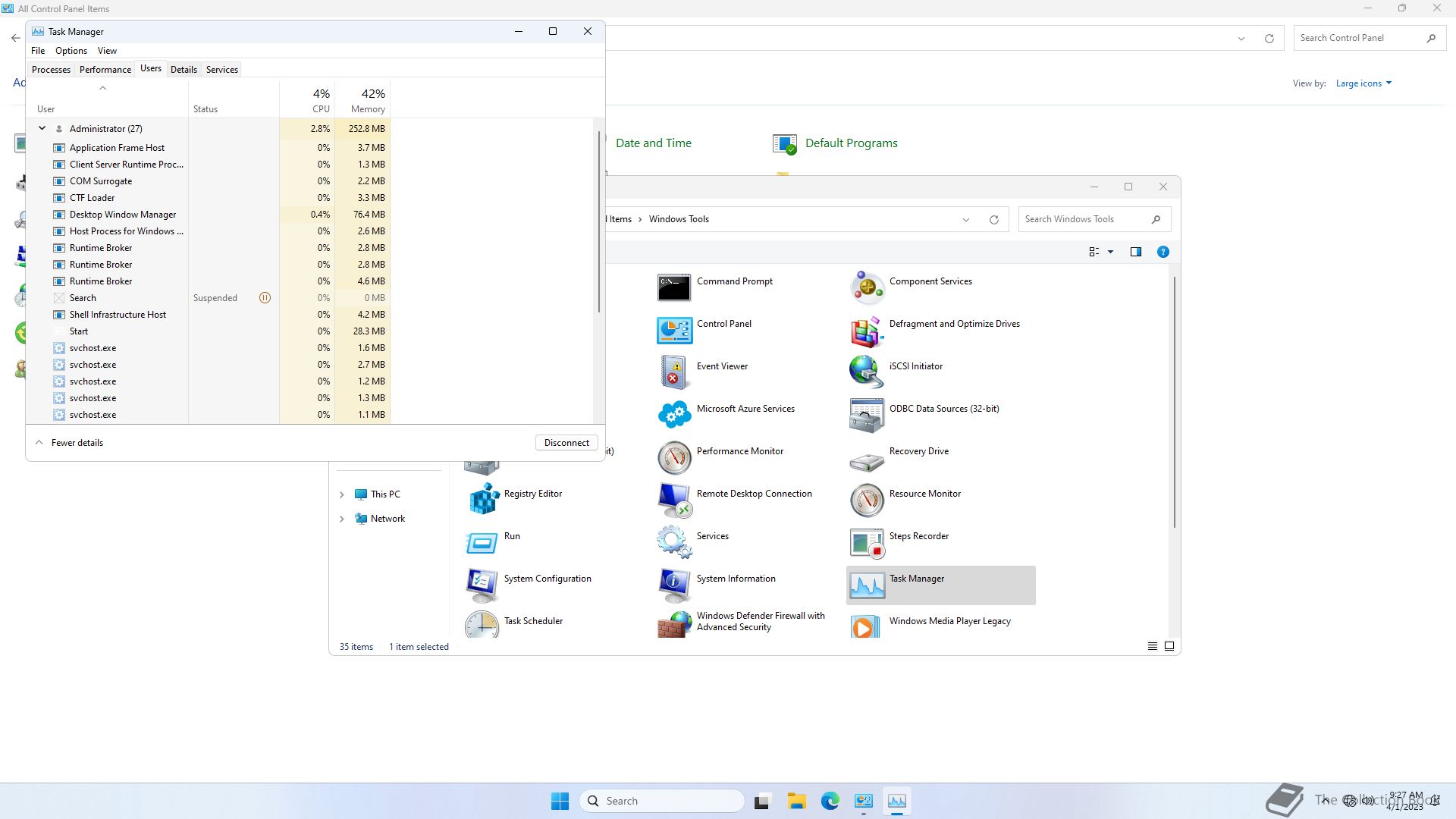Viewport: 1456px width, 819px height.
Task: Switch Windows Tools to large thumbnails view
Action: (1169, 646)
